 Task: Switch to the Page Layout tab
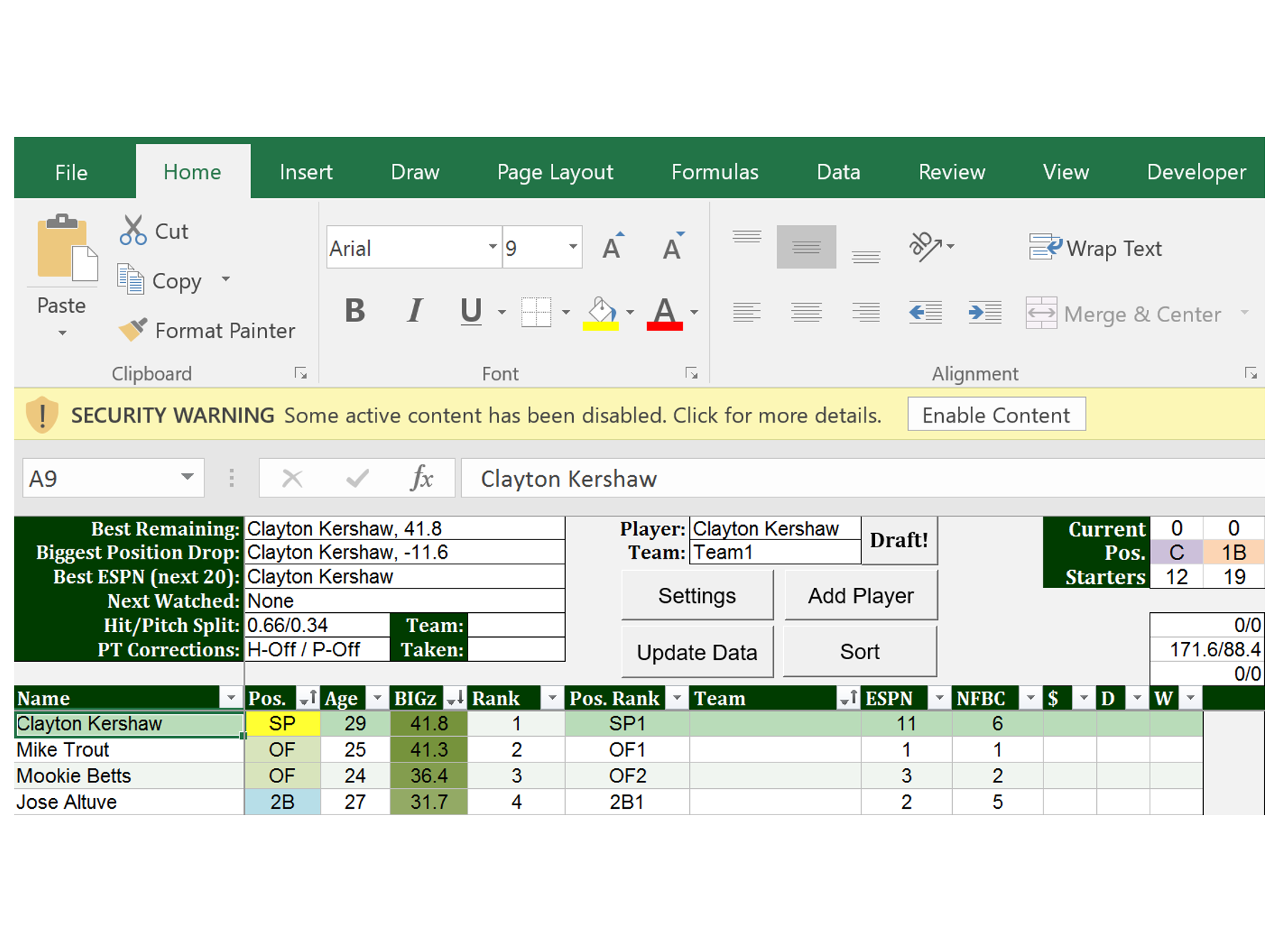coord(554,172)
